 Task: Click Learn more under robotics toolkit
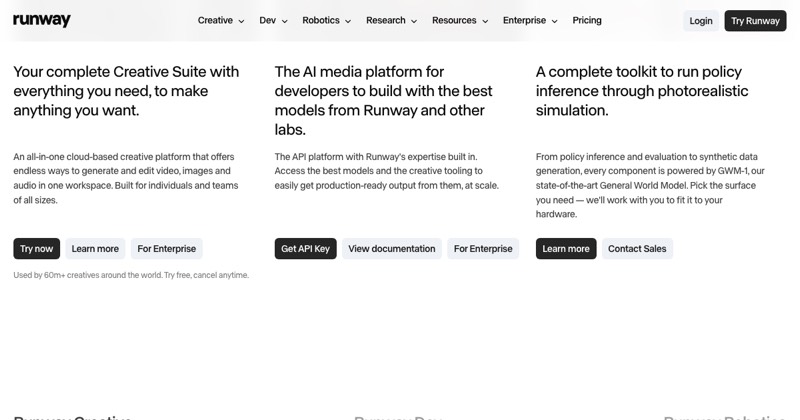566,249
